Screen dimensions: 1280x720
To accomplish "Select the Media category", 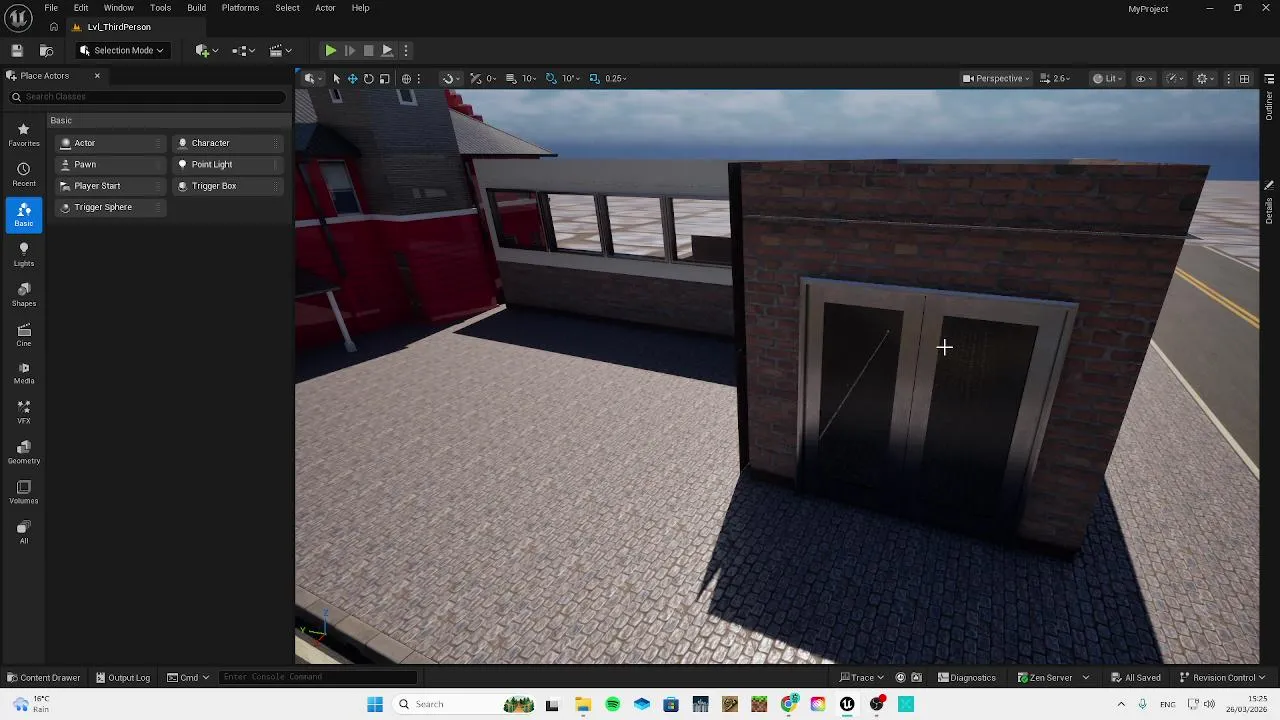I will pos(24,373).
